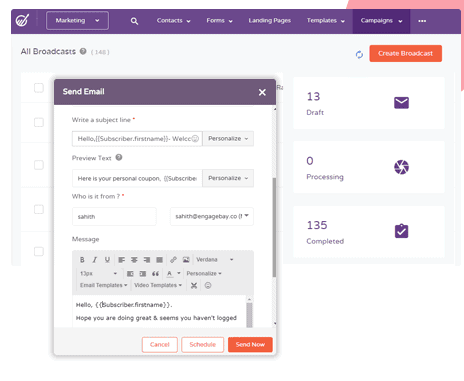Click the text color A icon

(x=170, y=274)
